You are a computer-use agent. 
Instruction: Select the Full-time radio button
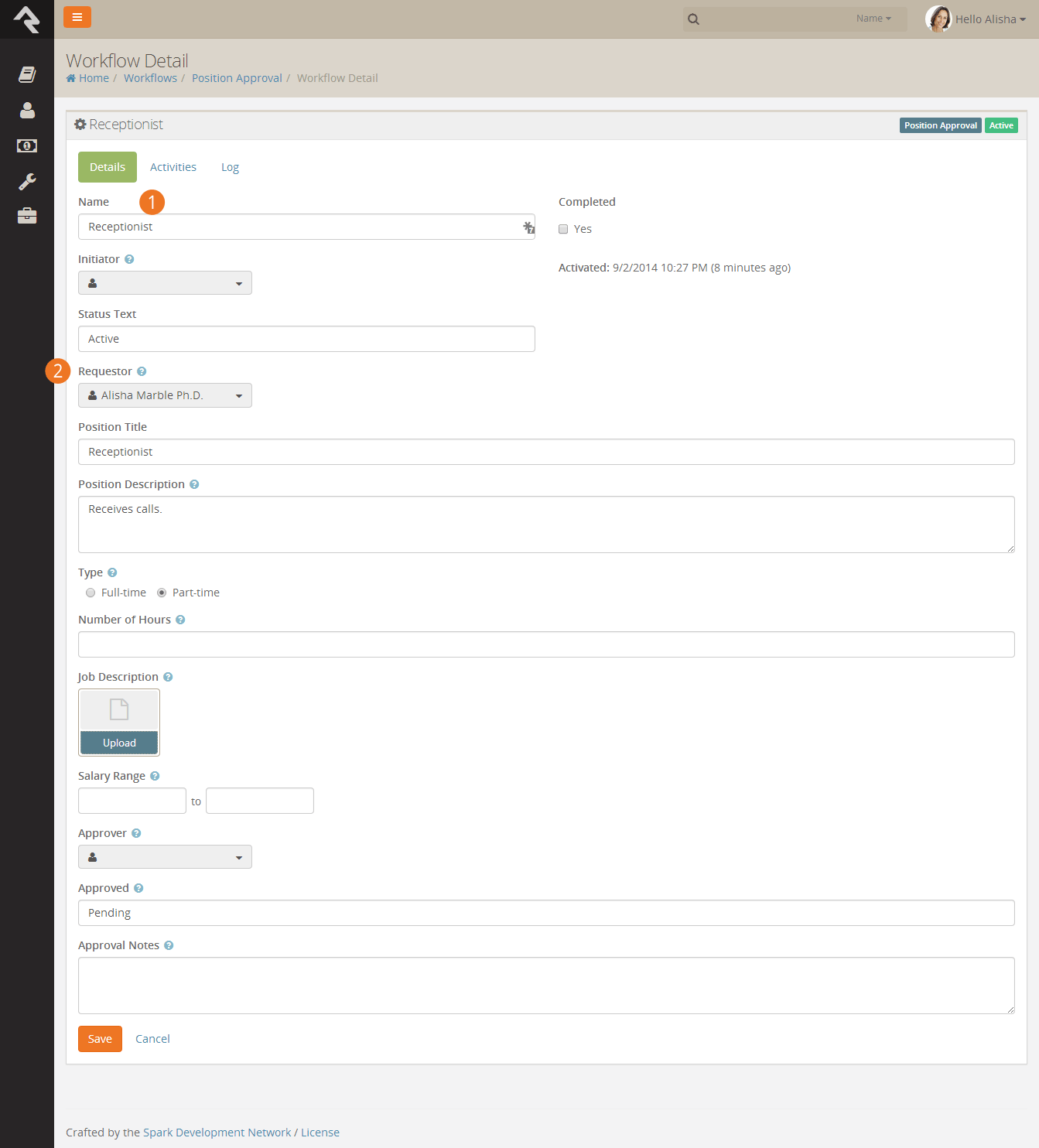click(91, 593)
